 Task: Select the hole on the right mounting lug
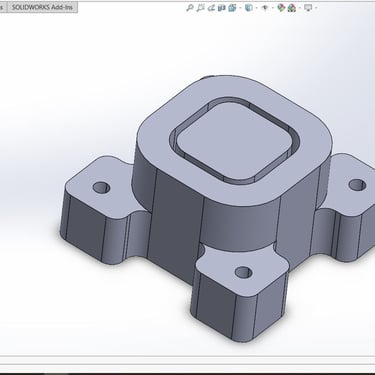pyautogui.click(x=357, y=185)
